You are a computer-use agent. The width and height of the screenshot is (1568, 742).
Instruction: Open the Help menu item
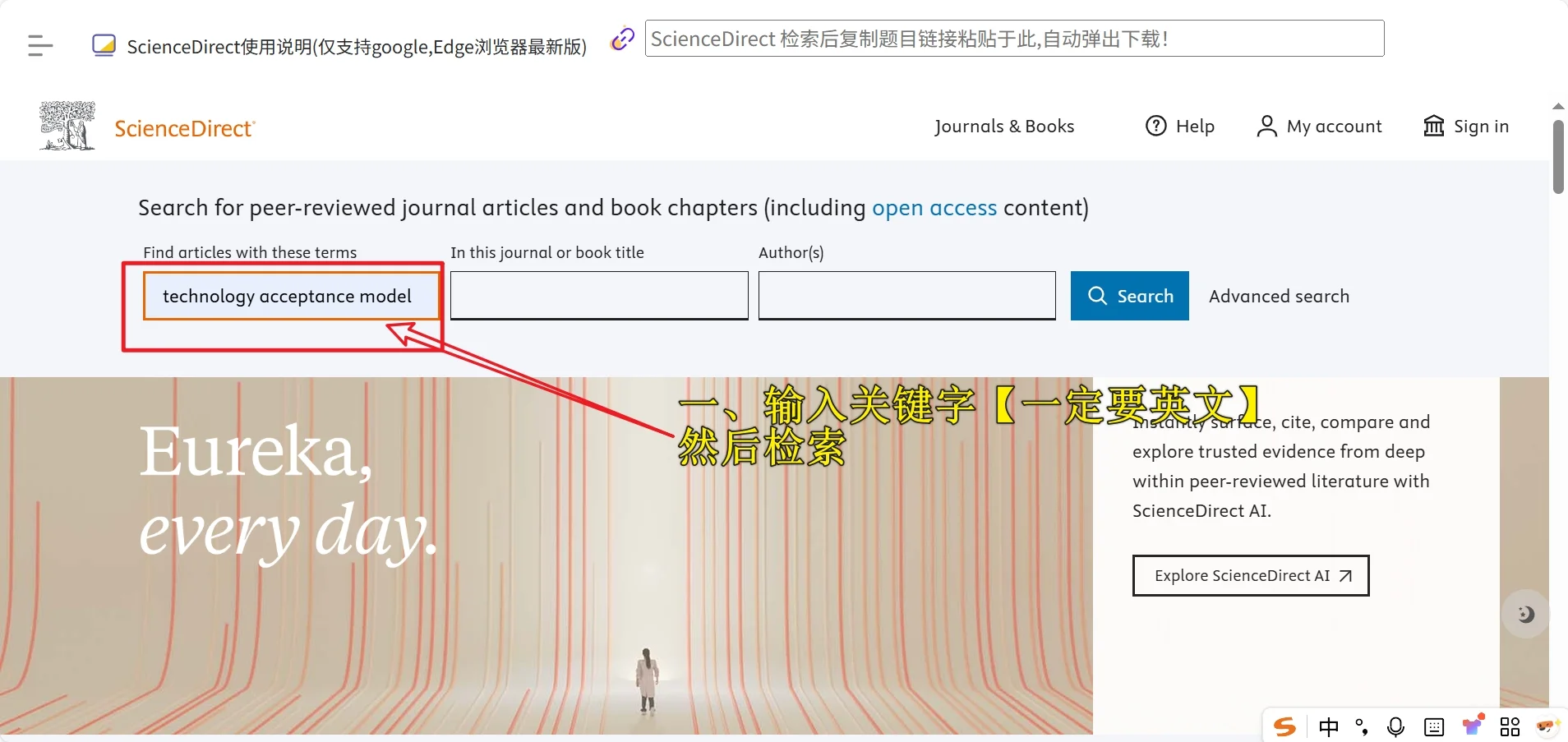[x=1195, y=126]
